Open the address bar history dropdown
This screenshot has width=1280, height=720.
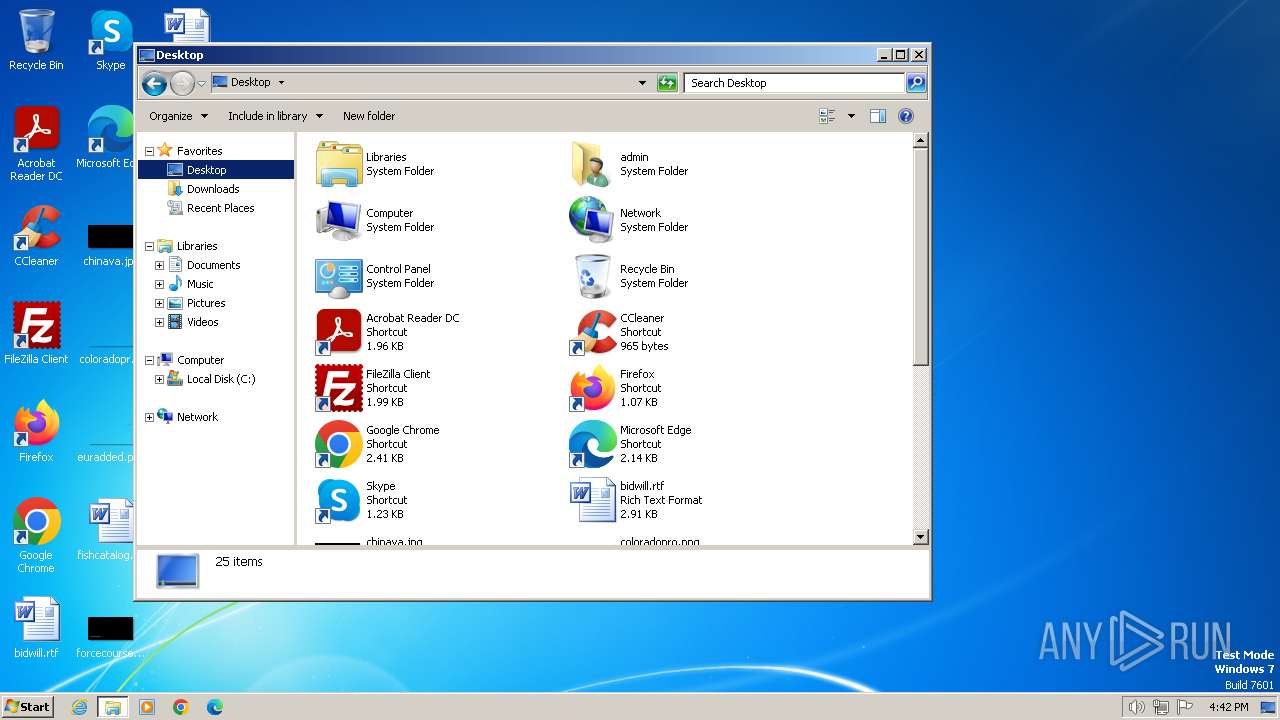(642, 83)
